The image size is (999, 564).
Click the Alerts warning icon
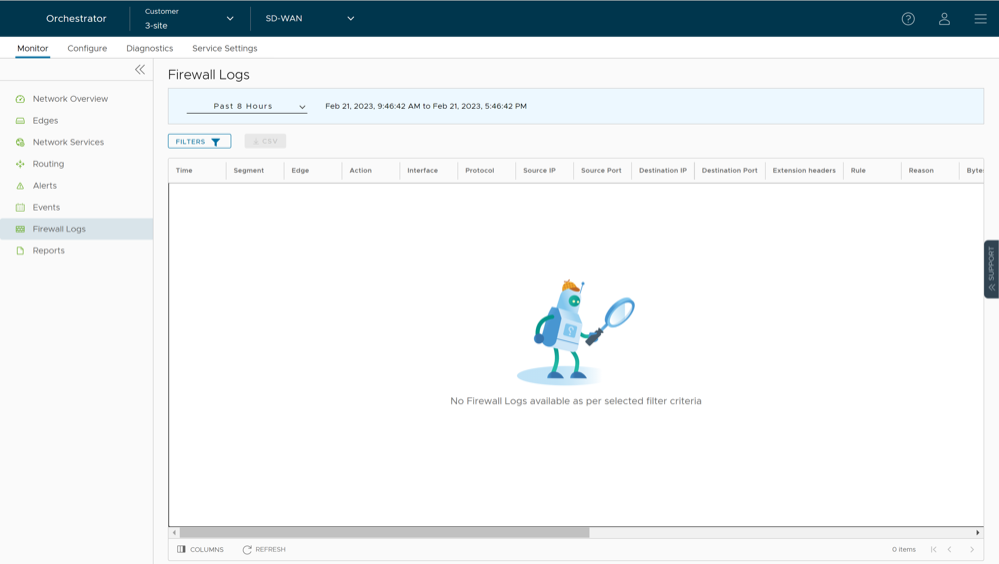click(20, 186)
